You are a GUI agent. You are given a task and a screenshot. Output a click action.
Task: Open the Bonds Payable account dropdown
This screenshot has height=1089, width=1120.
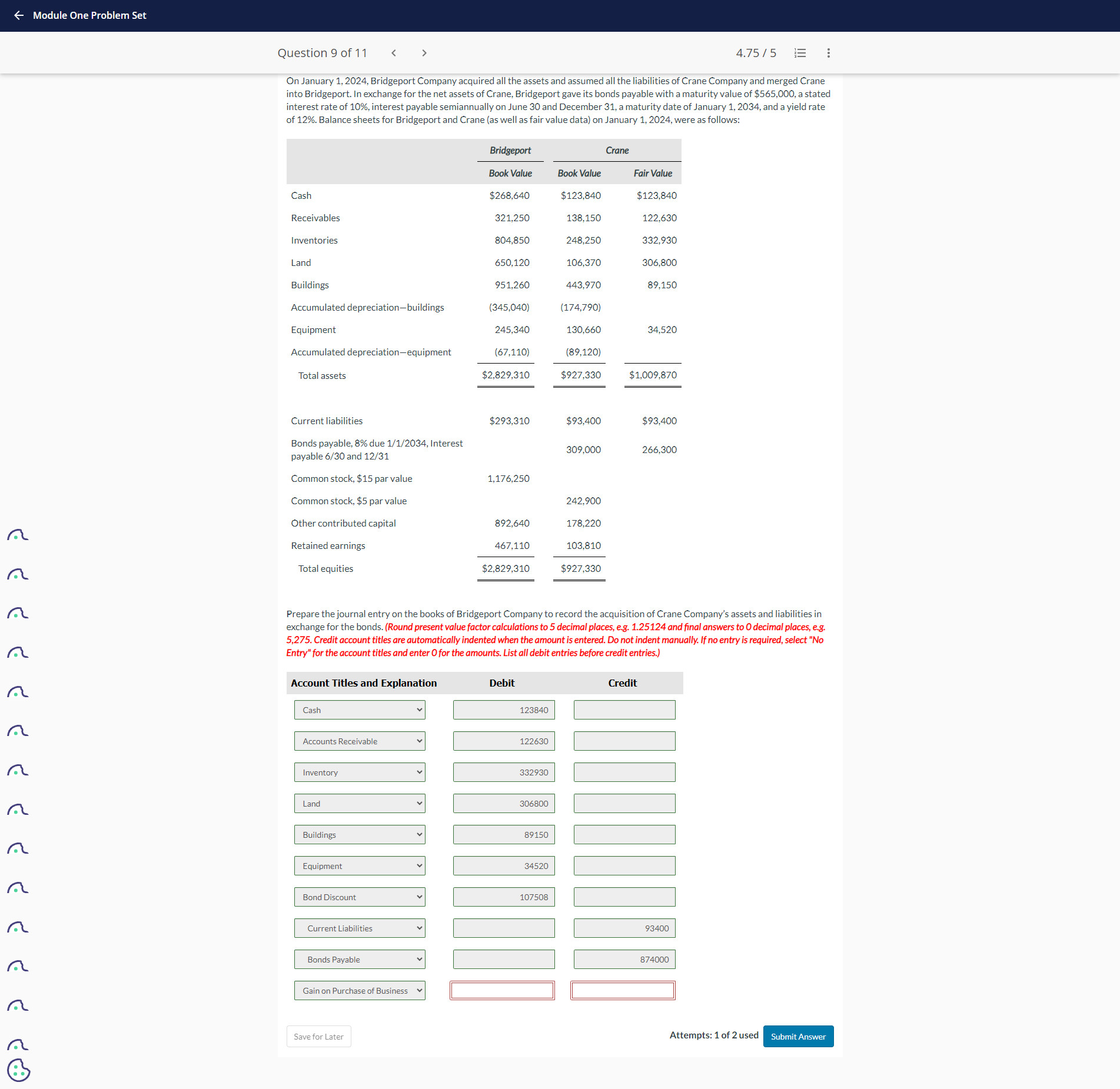pyautogui.click(x=360, y=960)
